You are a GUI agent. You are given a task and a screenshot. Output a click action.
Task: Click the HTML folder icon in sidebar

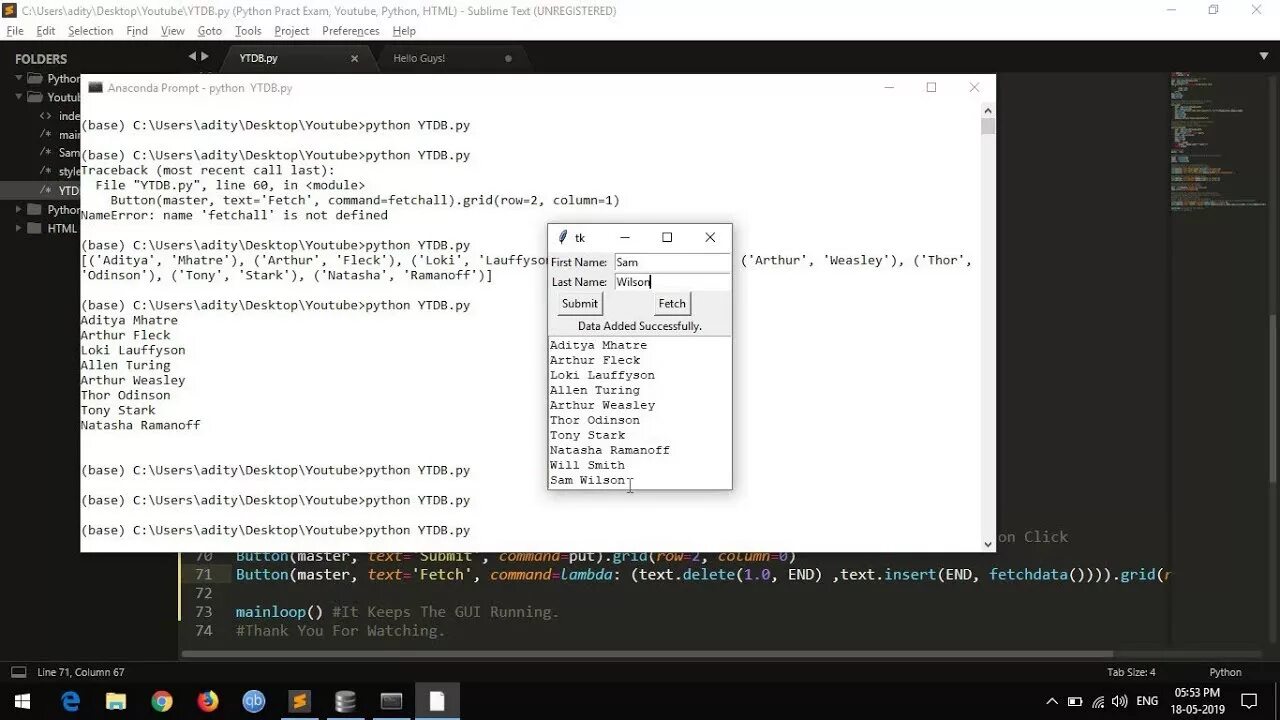click(x=36, y=228)
